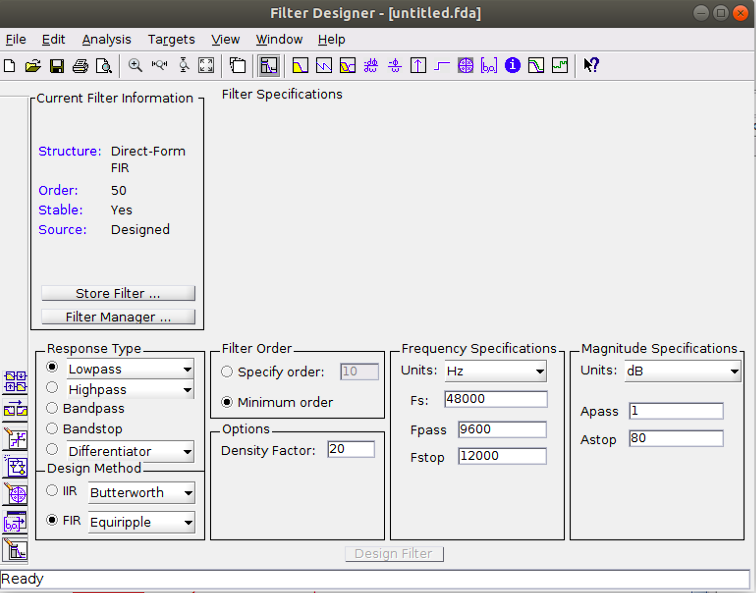The height and width of the screenshot is (593, 756).
Task: Click the What's This help arrow icon
Action: (591, 66)
